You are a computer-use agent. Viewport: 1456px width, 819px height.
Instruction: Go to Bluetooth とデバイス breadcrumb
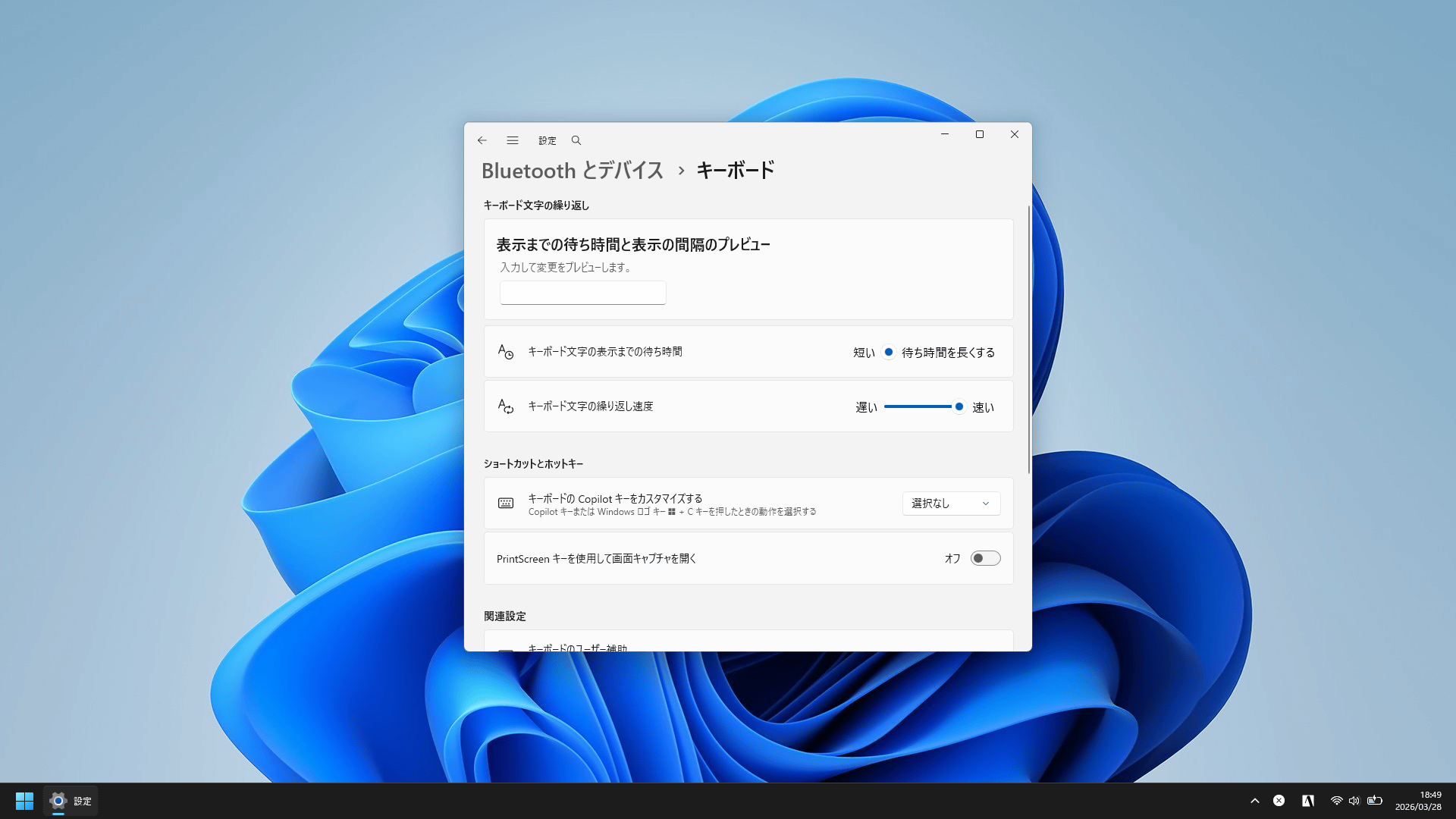pos(573,171)
